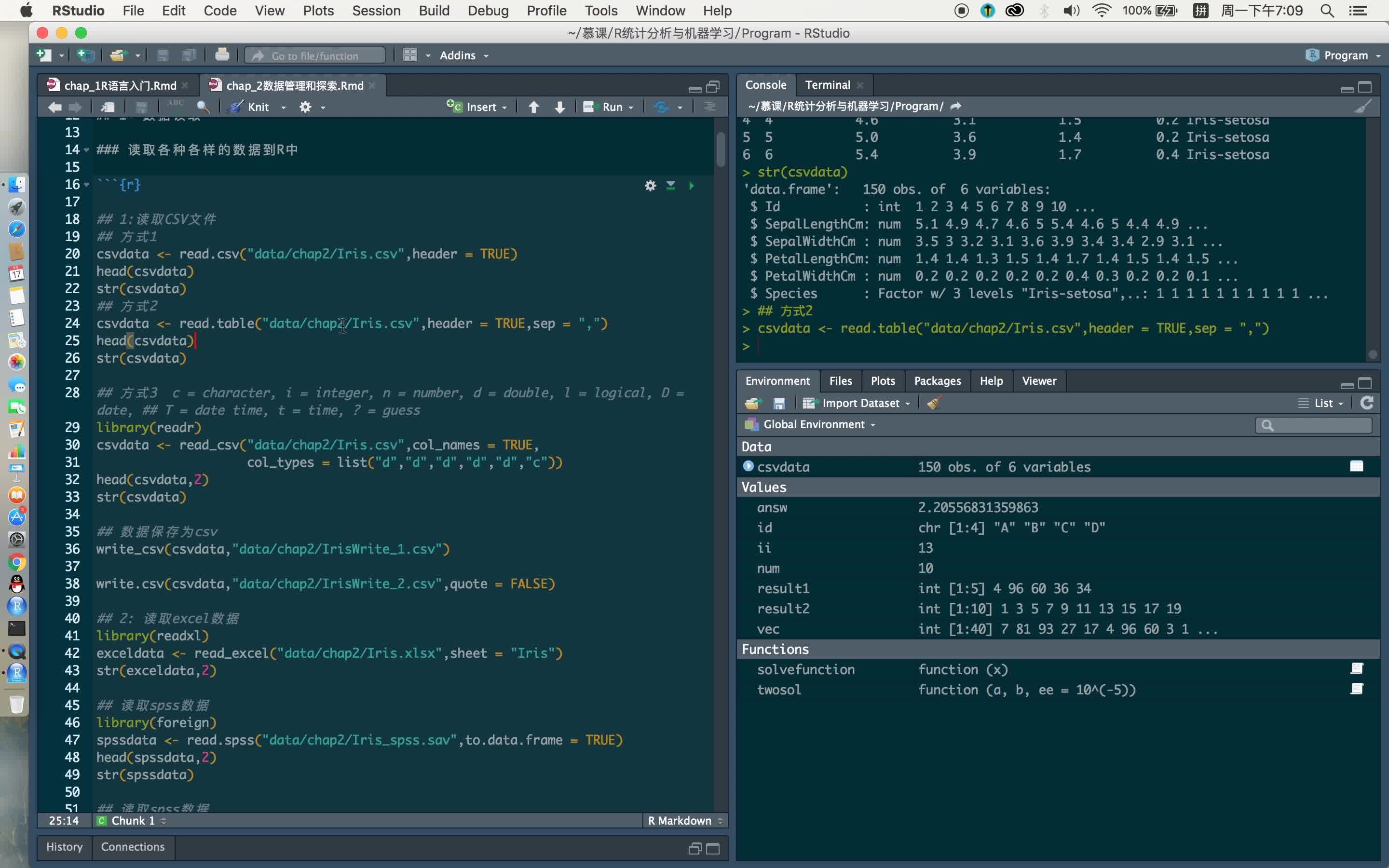Open the Global Environment dropdown
The image size is (1389, 868).
pyautogui.click(x=810, y=425)
